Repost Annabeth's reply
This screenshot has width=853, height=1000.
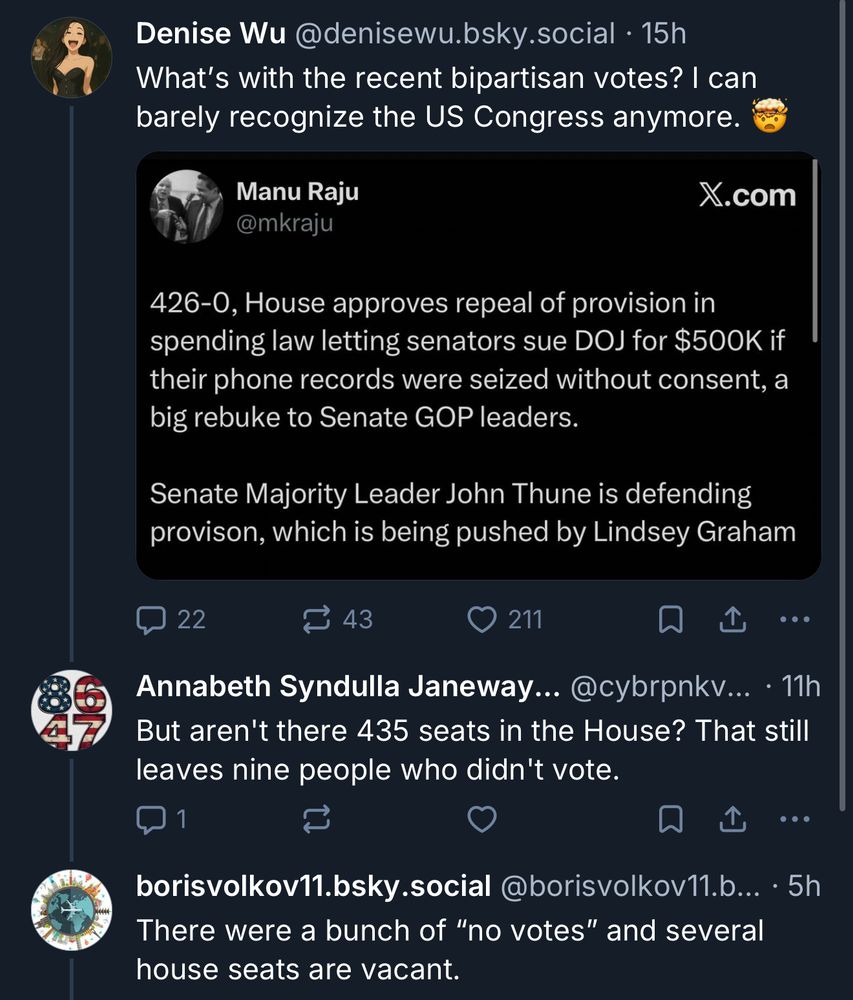[316, 819]
